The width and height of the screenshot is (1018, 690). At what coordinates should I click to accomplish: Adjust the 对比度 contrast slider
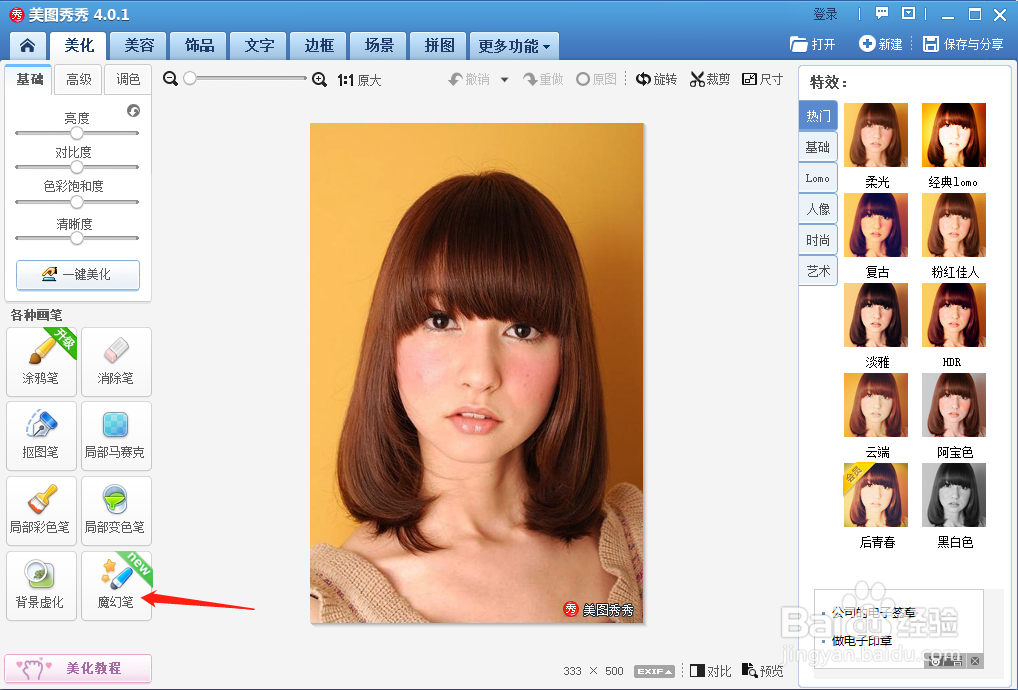click(x=77, y=167)
